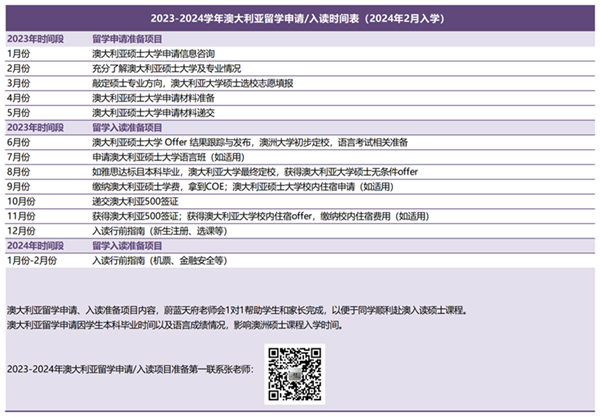Select the 11月份 cell
This screenshot has height=417, width=600.
22,215
